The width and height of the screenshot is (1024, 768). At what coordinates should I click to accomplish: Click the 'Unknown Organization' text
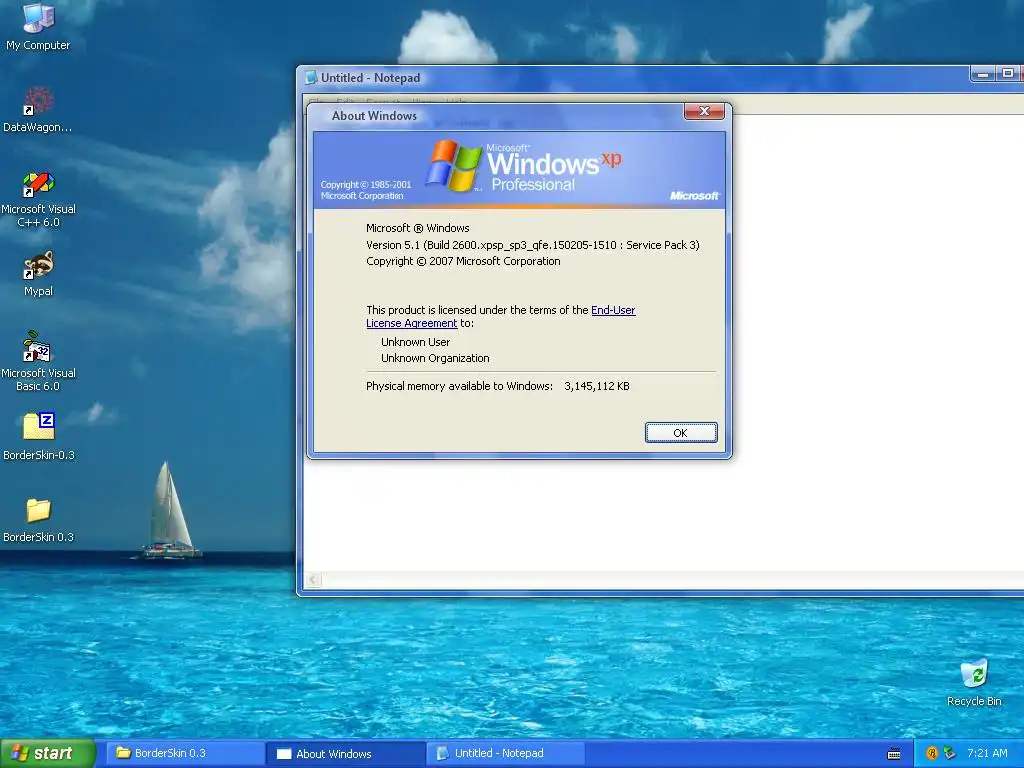pyautogui.click(x=435, y=358)
